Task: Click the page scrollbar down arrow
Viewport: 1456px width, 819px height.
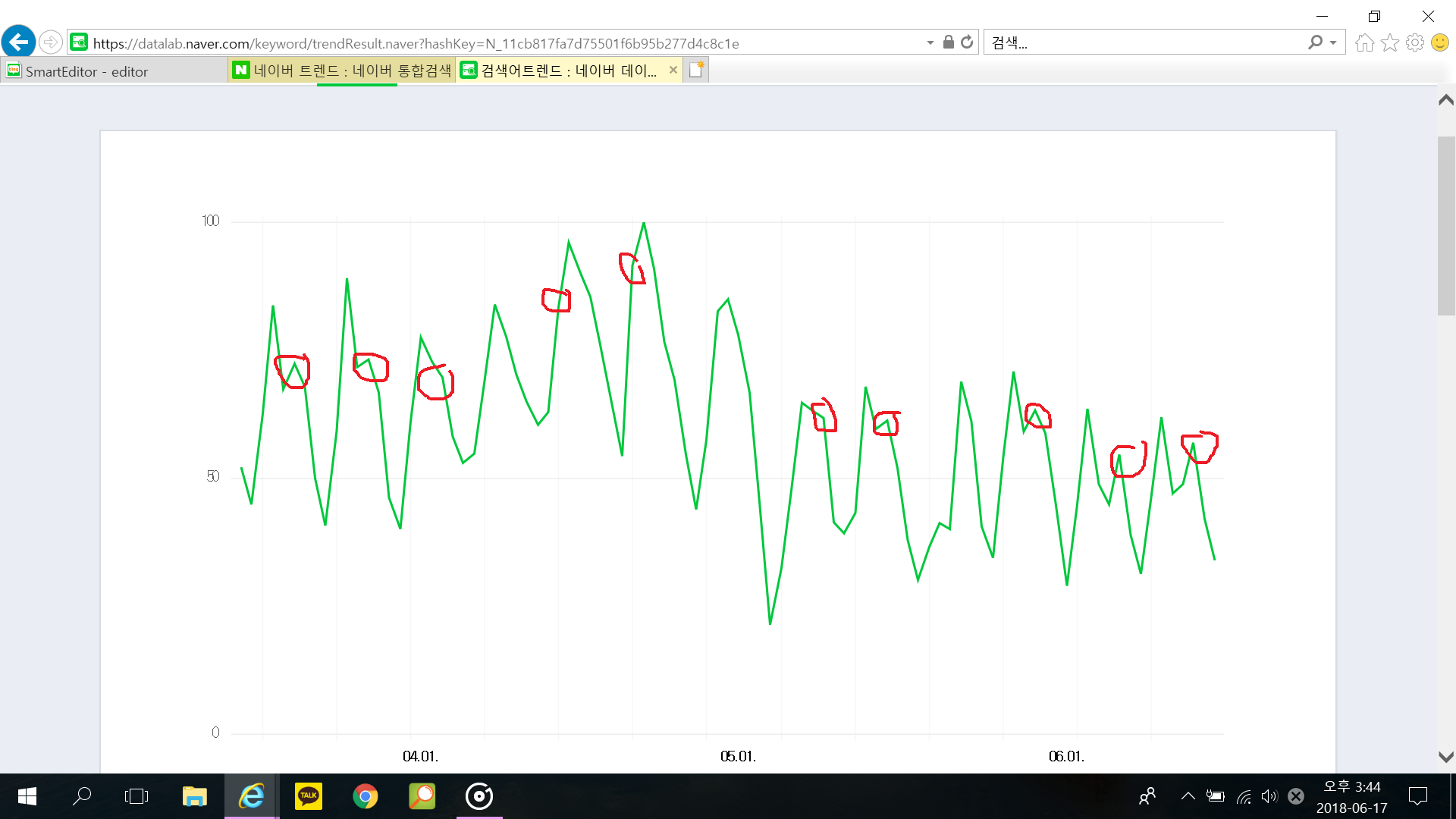Action: click(x=1445, y=757)
